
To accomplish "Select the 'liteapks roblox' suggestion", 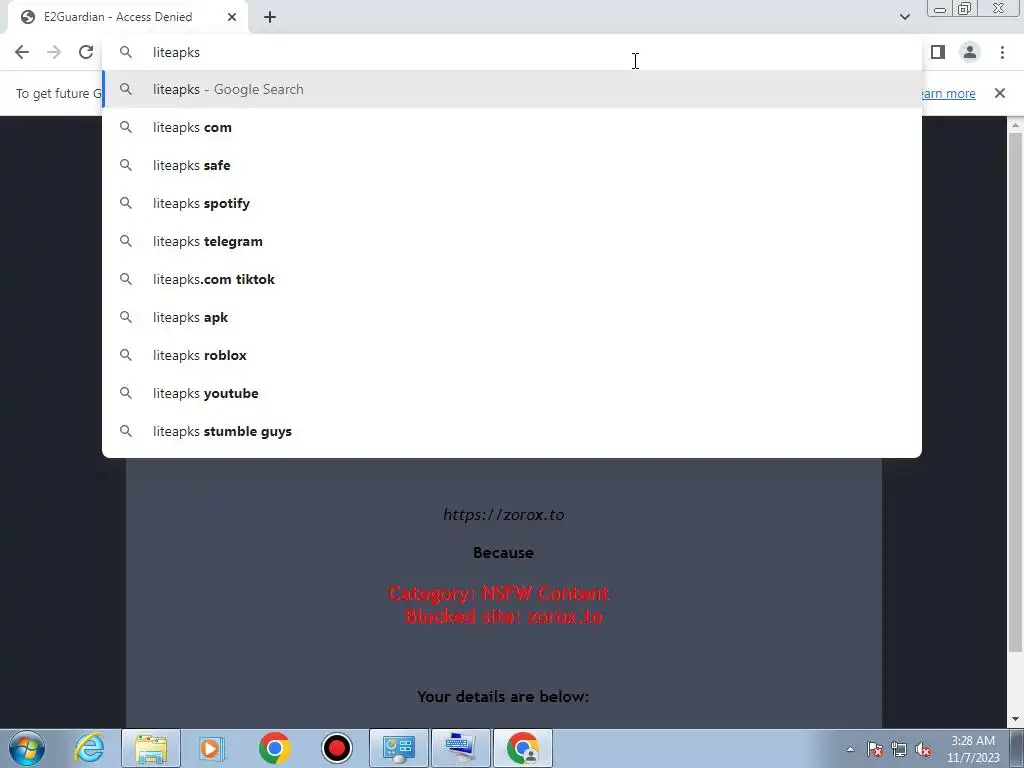I will pos(512,355).
